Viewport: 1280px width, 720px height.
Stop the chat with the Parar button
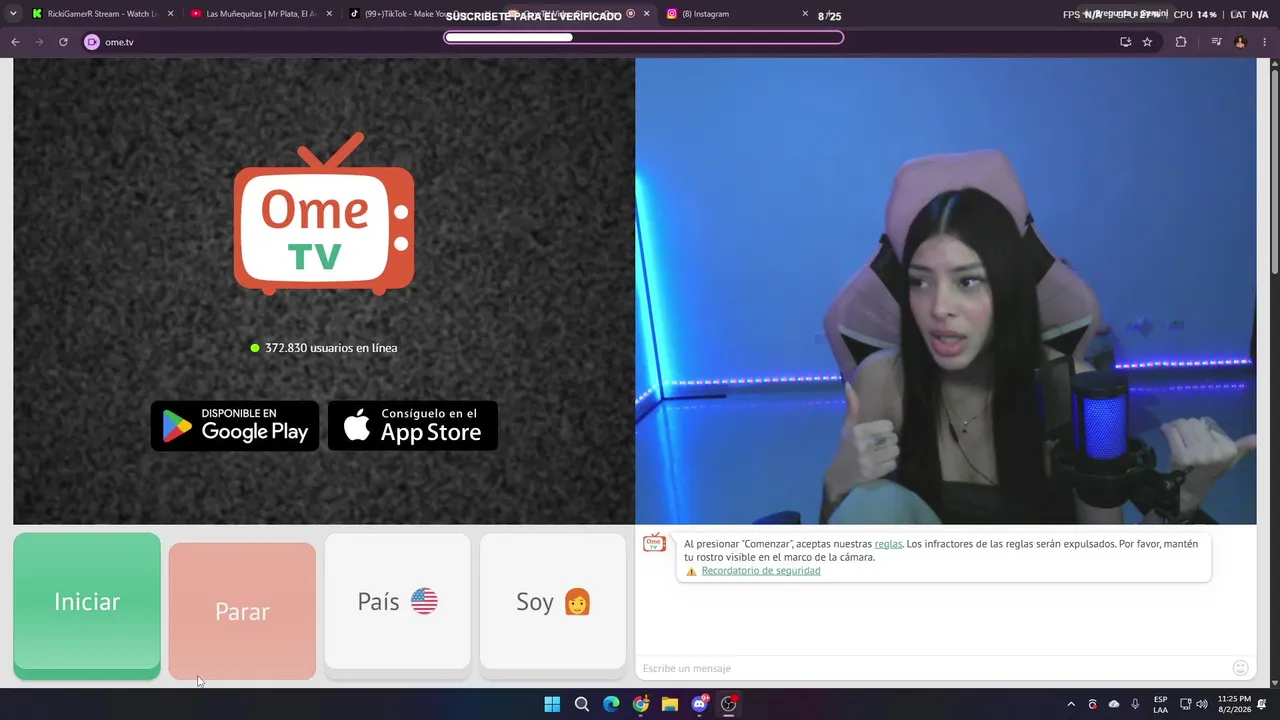click(x=242, y=611)
